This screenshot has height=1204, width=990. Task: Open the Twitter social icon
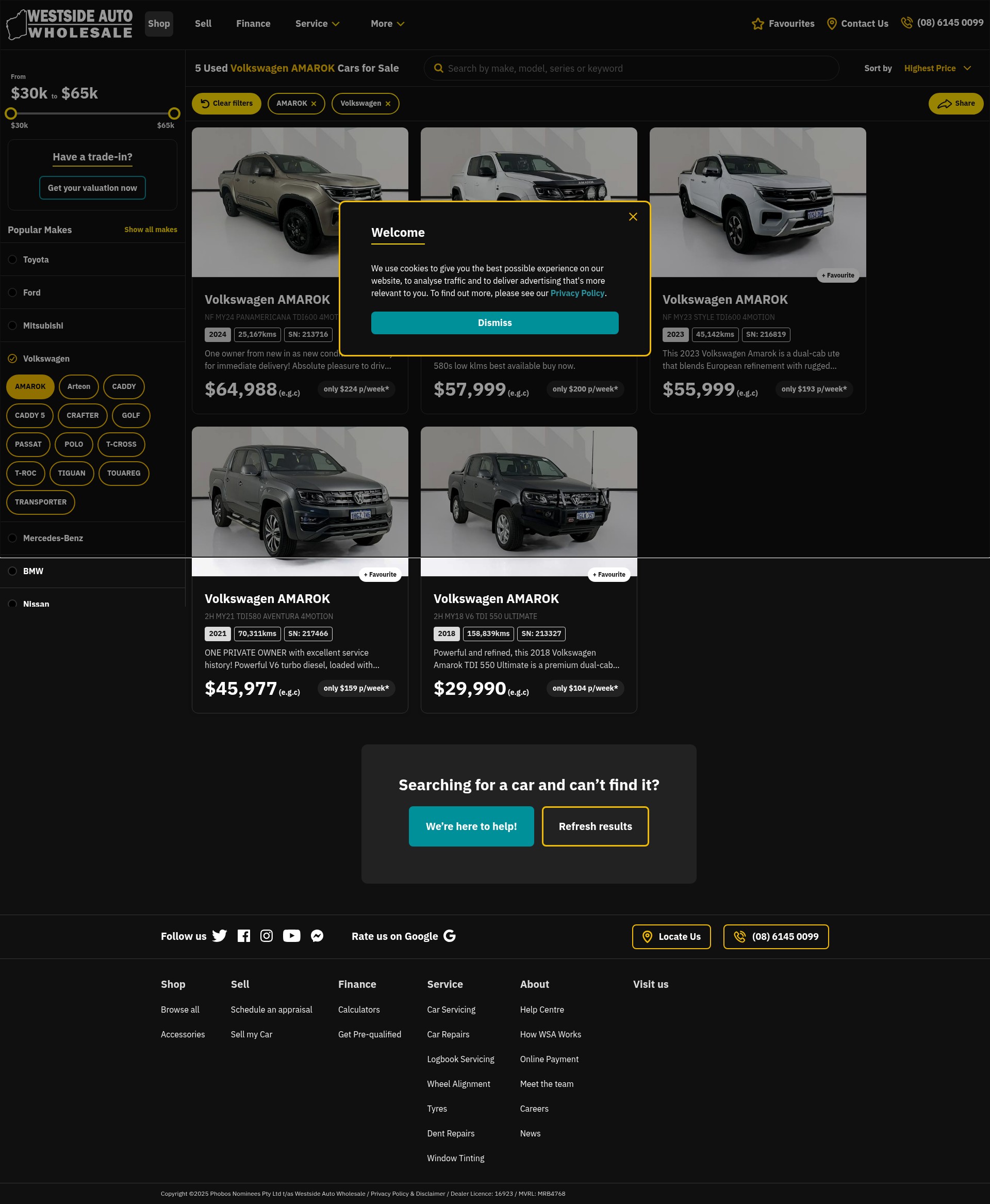220,936
